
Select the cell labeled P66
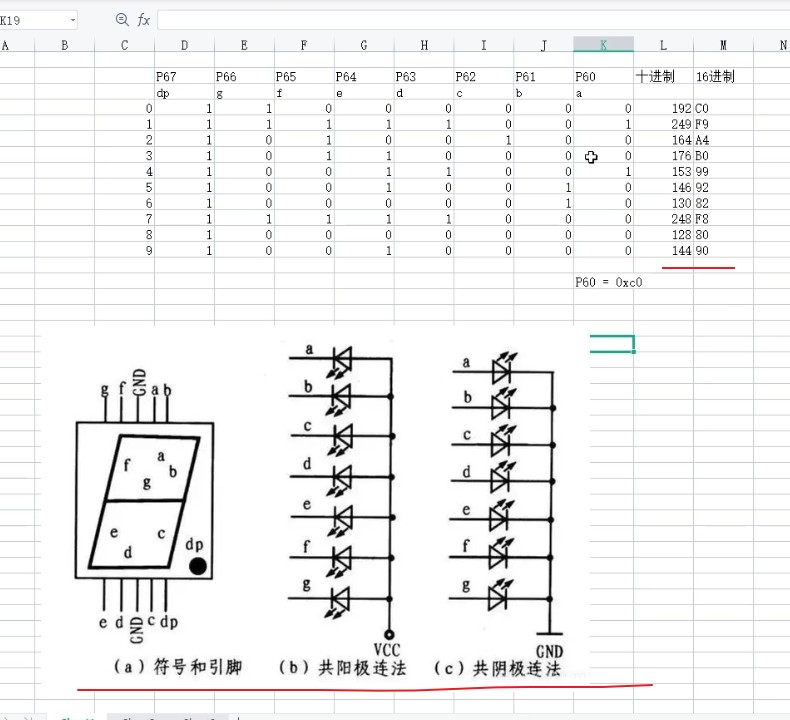(244, 77)
